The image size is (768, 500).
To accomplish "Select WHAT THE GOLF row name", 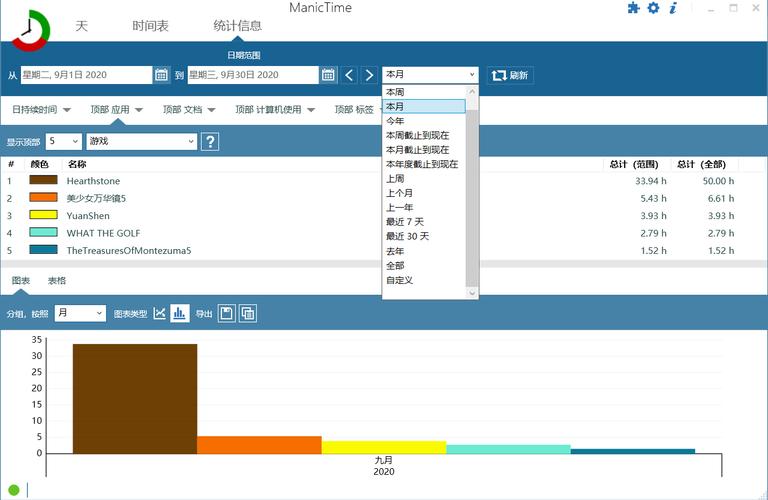I will click(103, 234).
